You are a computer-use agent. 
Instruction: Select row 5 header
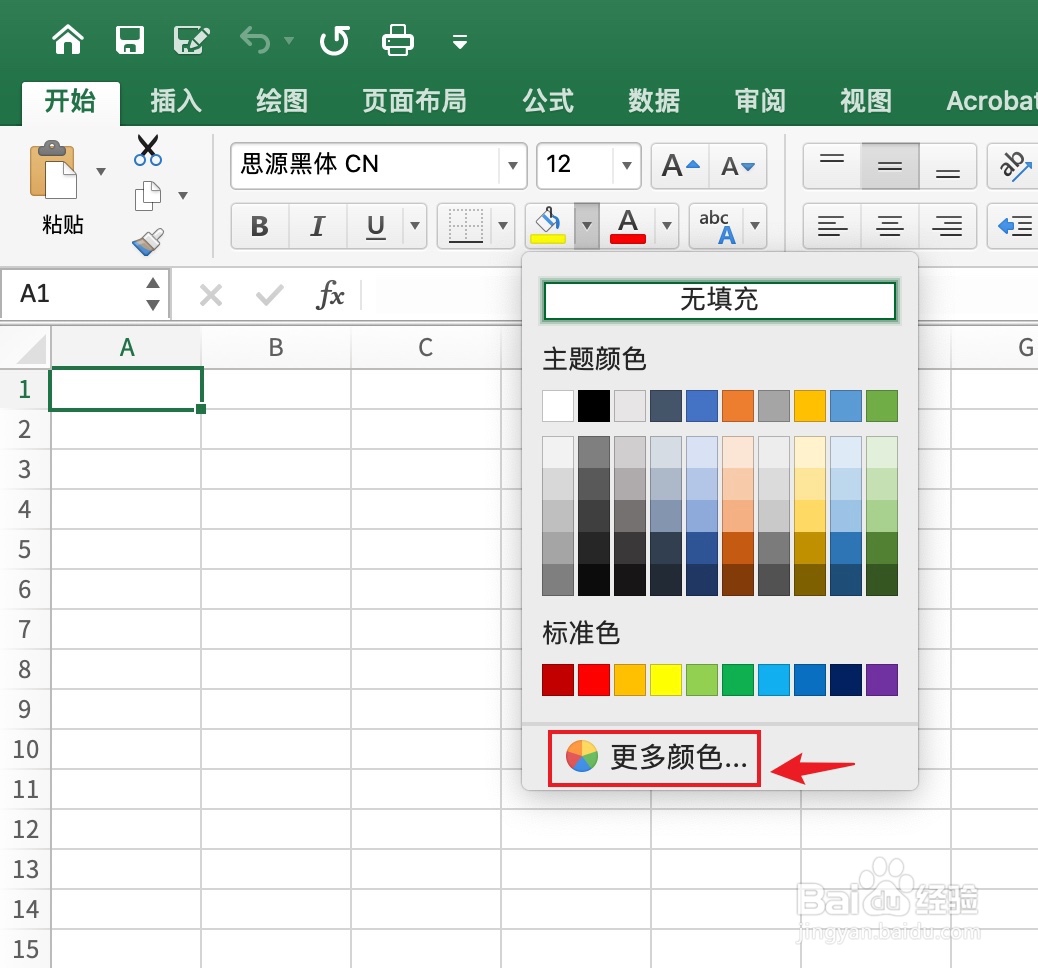(24, 550)
